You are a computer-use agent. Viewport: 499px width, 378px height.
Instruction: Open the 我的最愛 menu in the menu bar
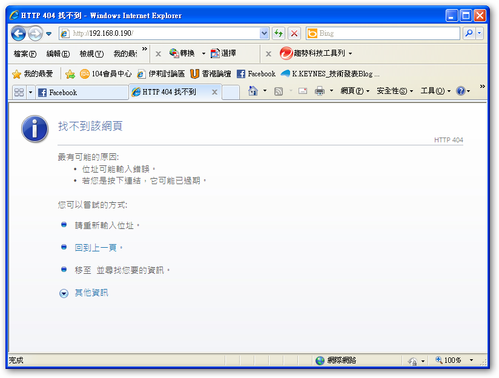125,53
